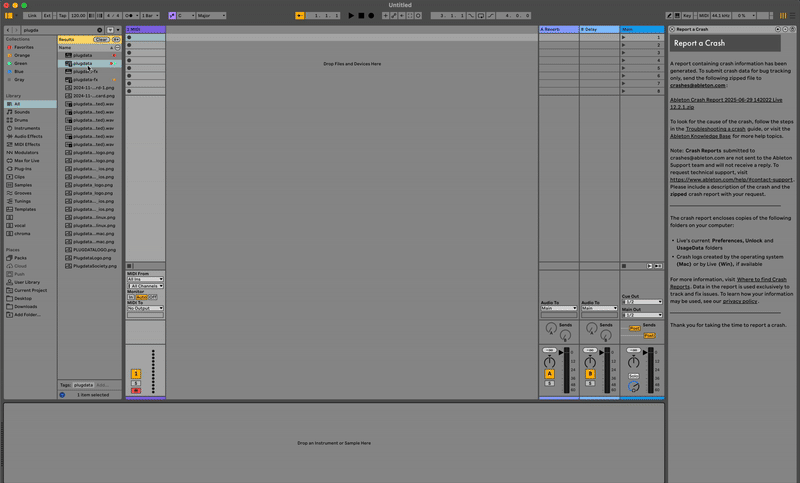The image size is (800, 483).
Task: Click the Arrangement Record button
Action: click(x=371, y=16)
